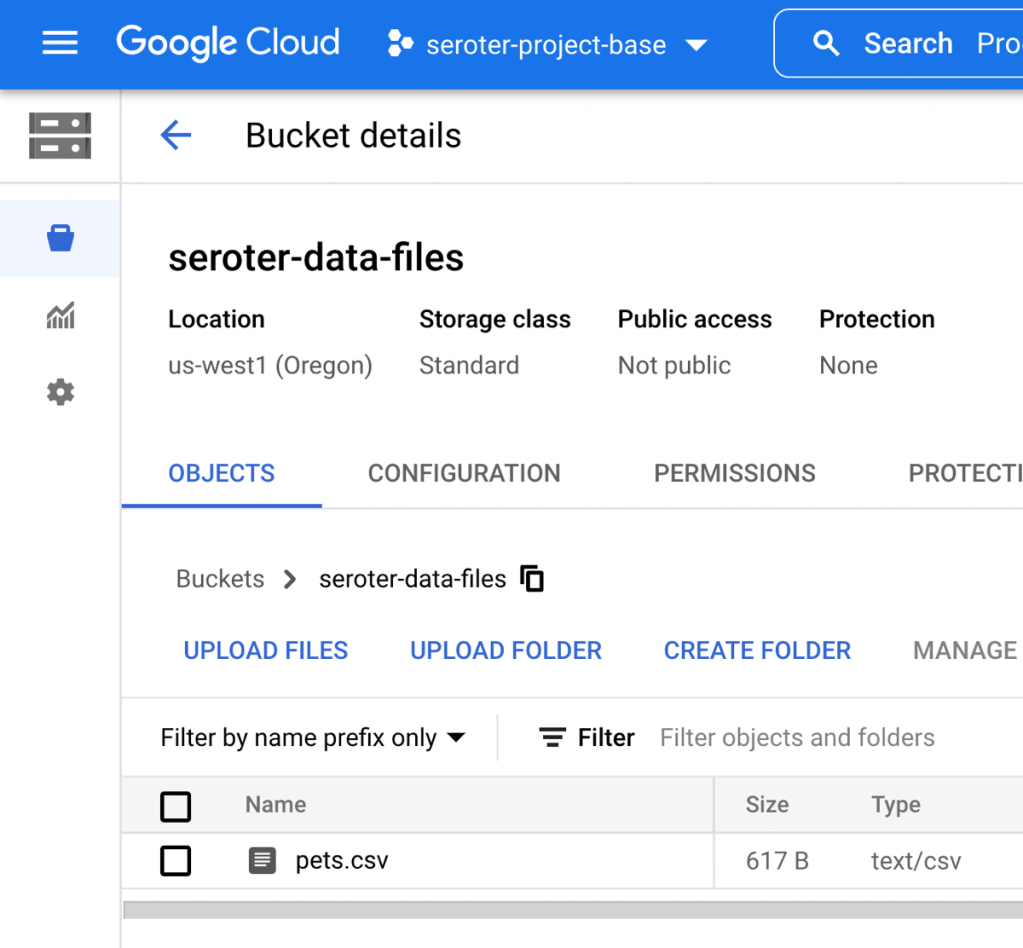Click the CREATE FOLDER button
1023x948 pixels.
pos(757,650)
